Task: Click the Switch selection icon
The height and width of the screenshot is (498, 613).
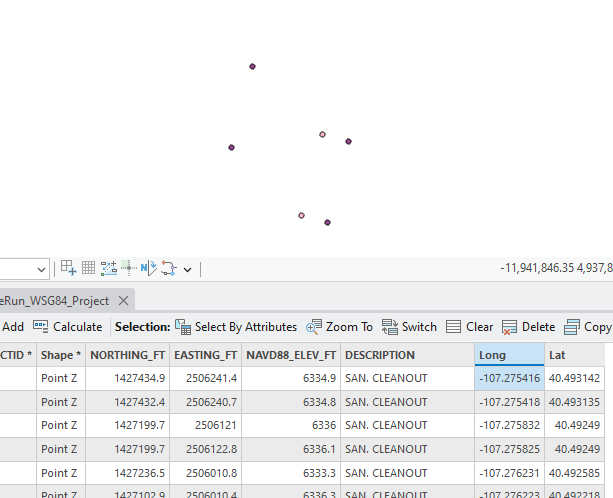Action: 390,327
